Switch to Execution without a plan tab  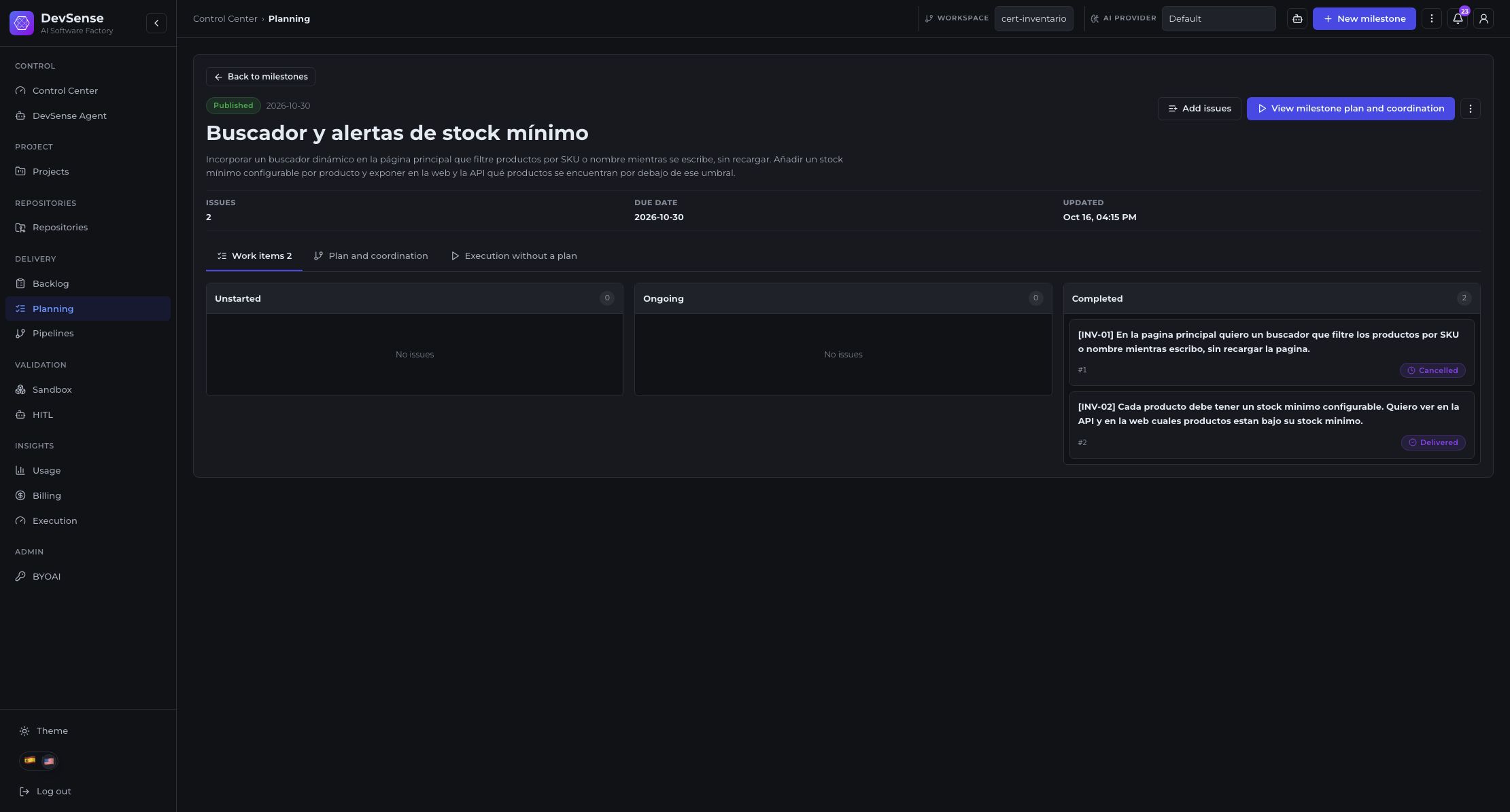click(514, 256)
